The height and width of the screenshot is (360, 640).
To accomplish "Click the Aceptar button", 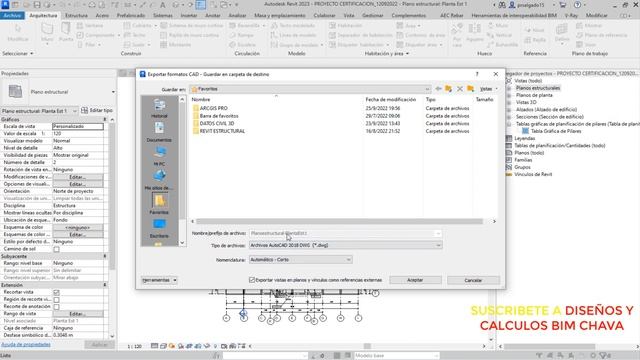I will click(x=415, y=280).
